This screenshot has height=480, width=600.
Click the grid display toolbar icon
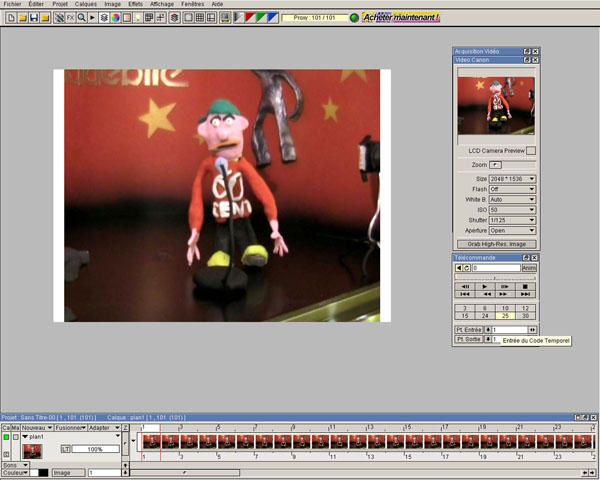[x=199, y=18]
